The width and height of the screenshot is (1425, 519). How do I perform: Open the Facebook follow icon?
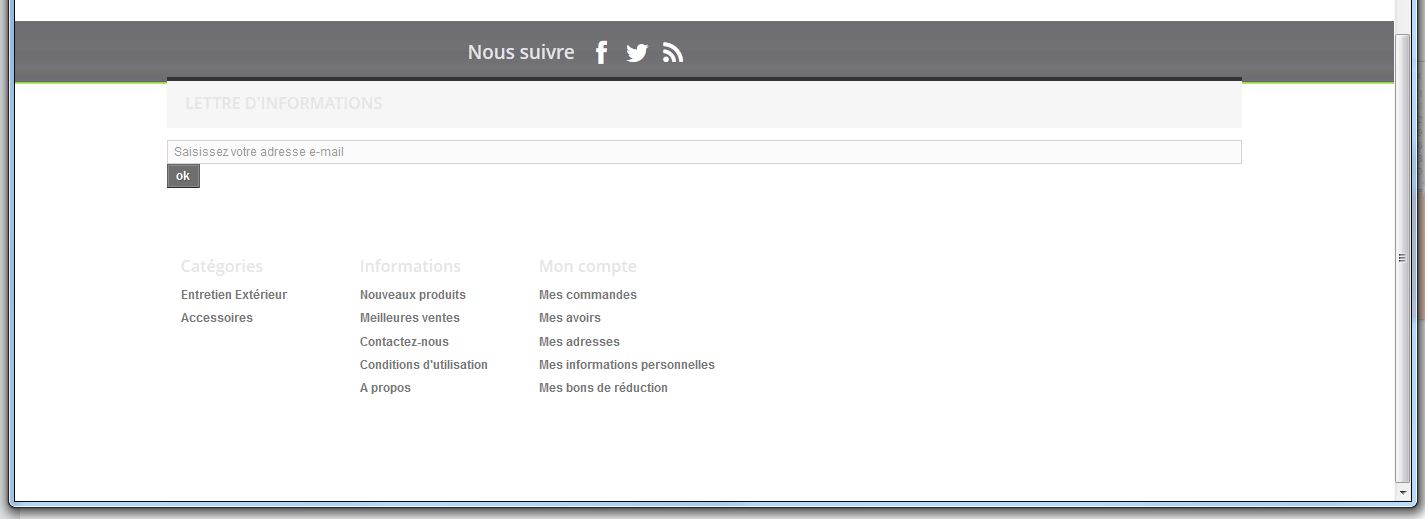601,53
